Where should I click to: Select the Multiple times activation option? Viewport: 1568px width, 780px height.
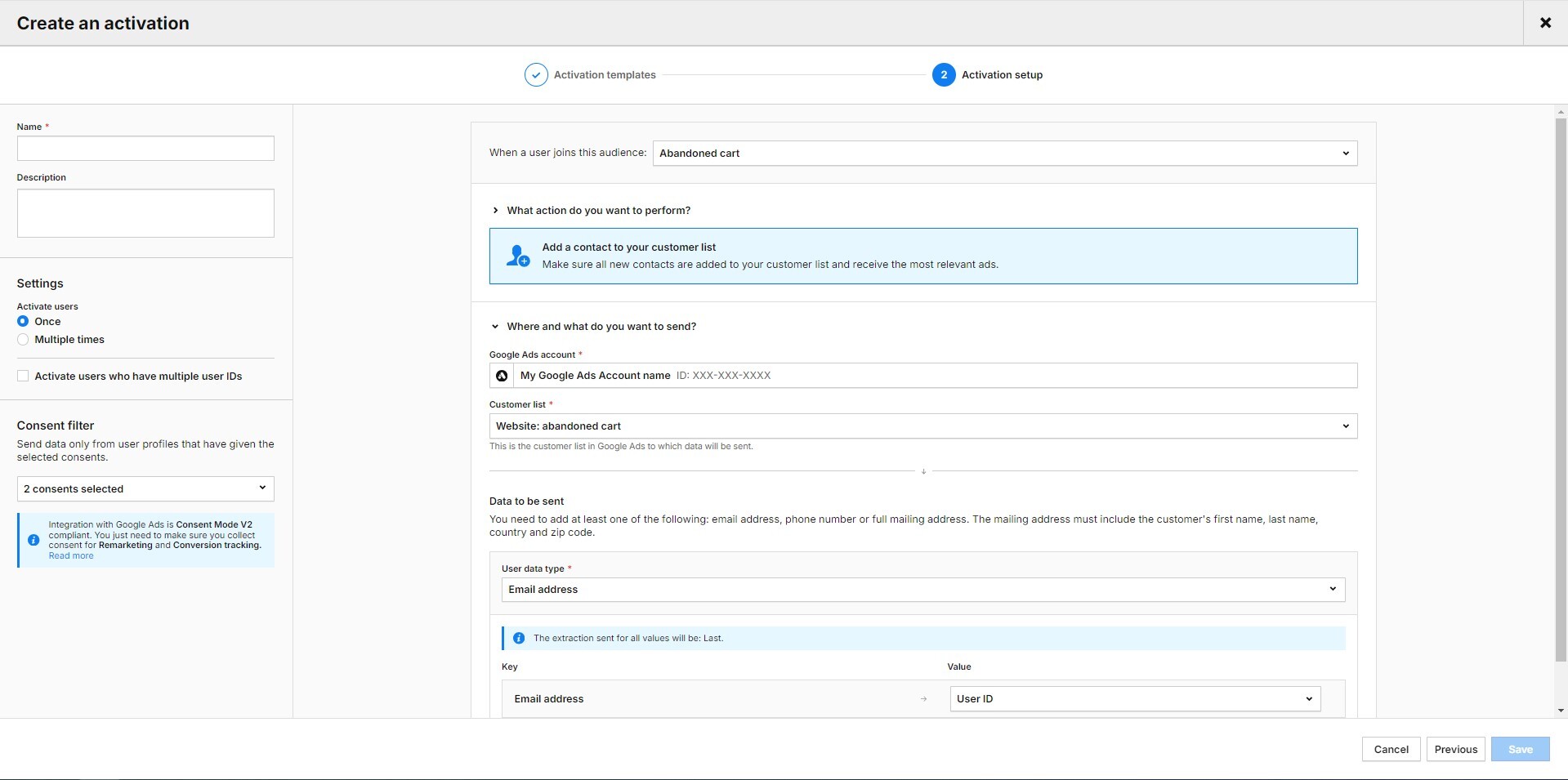click(x=23, y=339)
